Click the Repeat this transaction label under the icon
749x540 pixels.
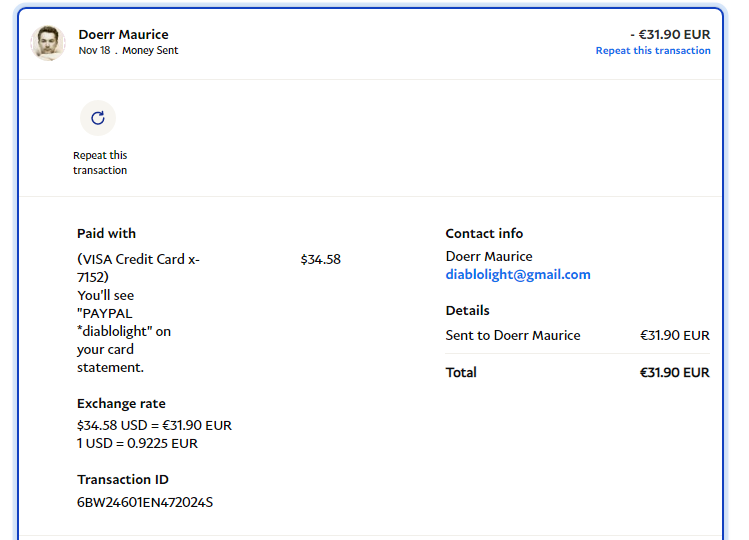point(100,163)
